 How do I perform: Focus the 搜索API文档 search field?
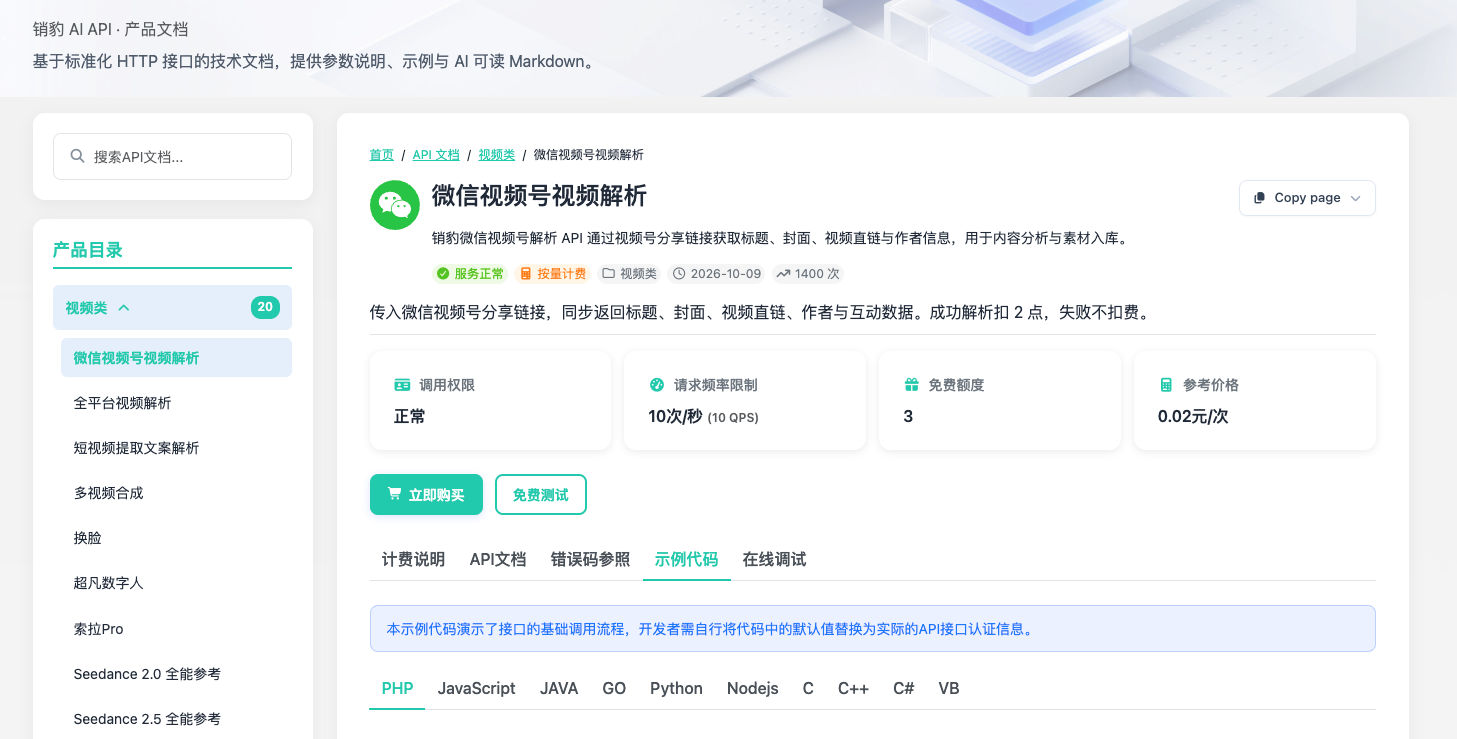[x=172, y=157]
